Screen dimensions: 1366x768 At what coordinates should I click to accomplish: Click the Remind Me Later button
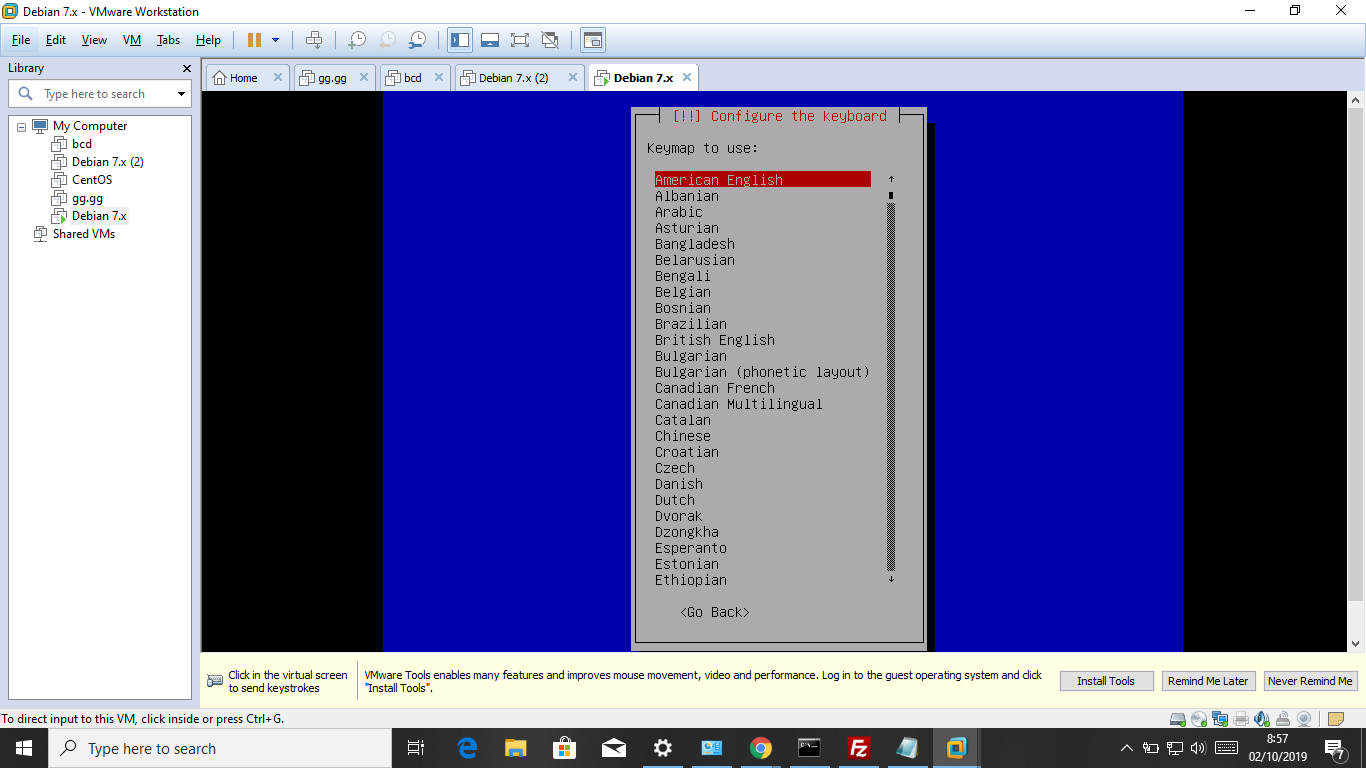1208,681
